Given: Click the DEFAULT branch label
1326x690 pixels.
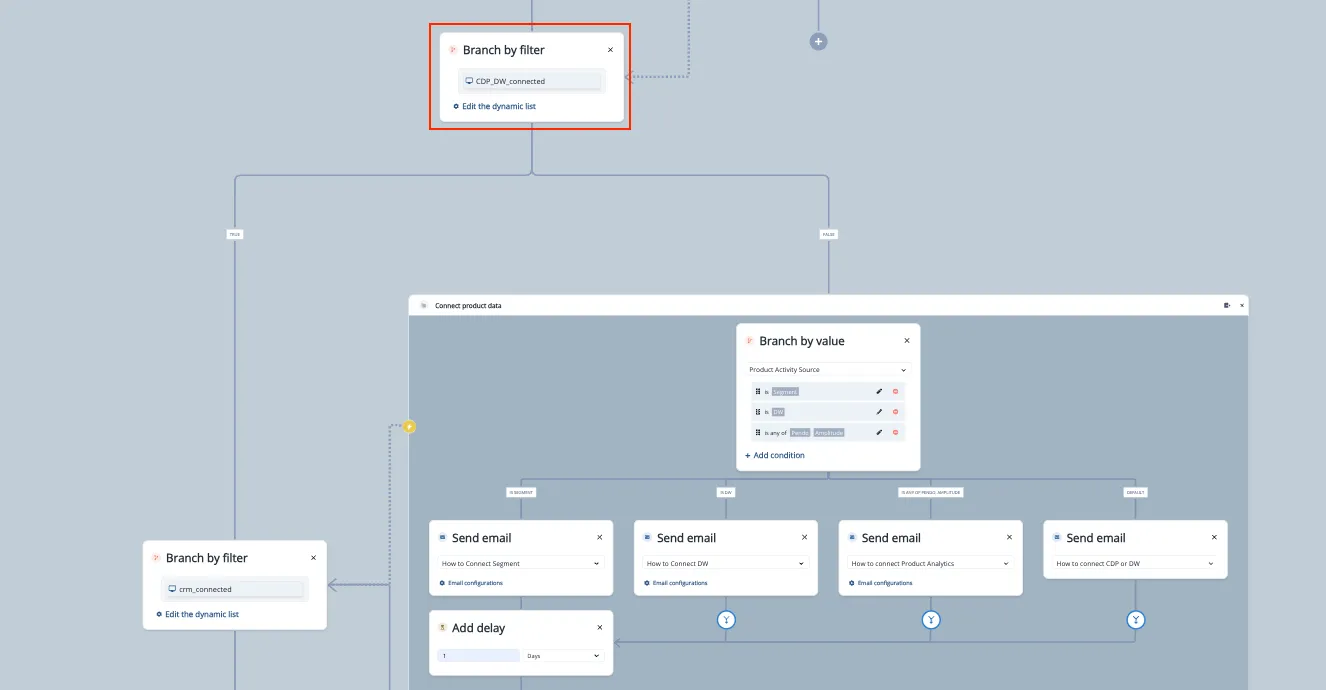Looking at the screenshot, I should pos(1135,492).
